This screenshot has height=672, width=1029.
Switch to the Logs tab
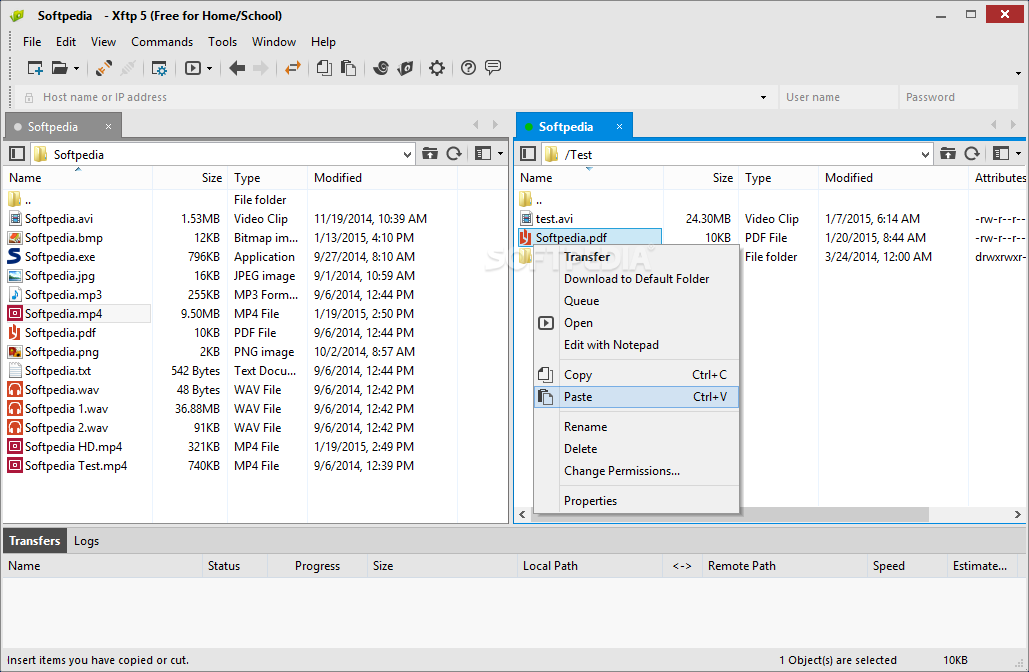86,541
